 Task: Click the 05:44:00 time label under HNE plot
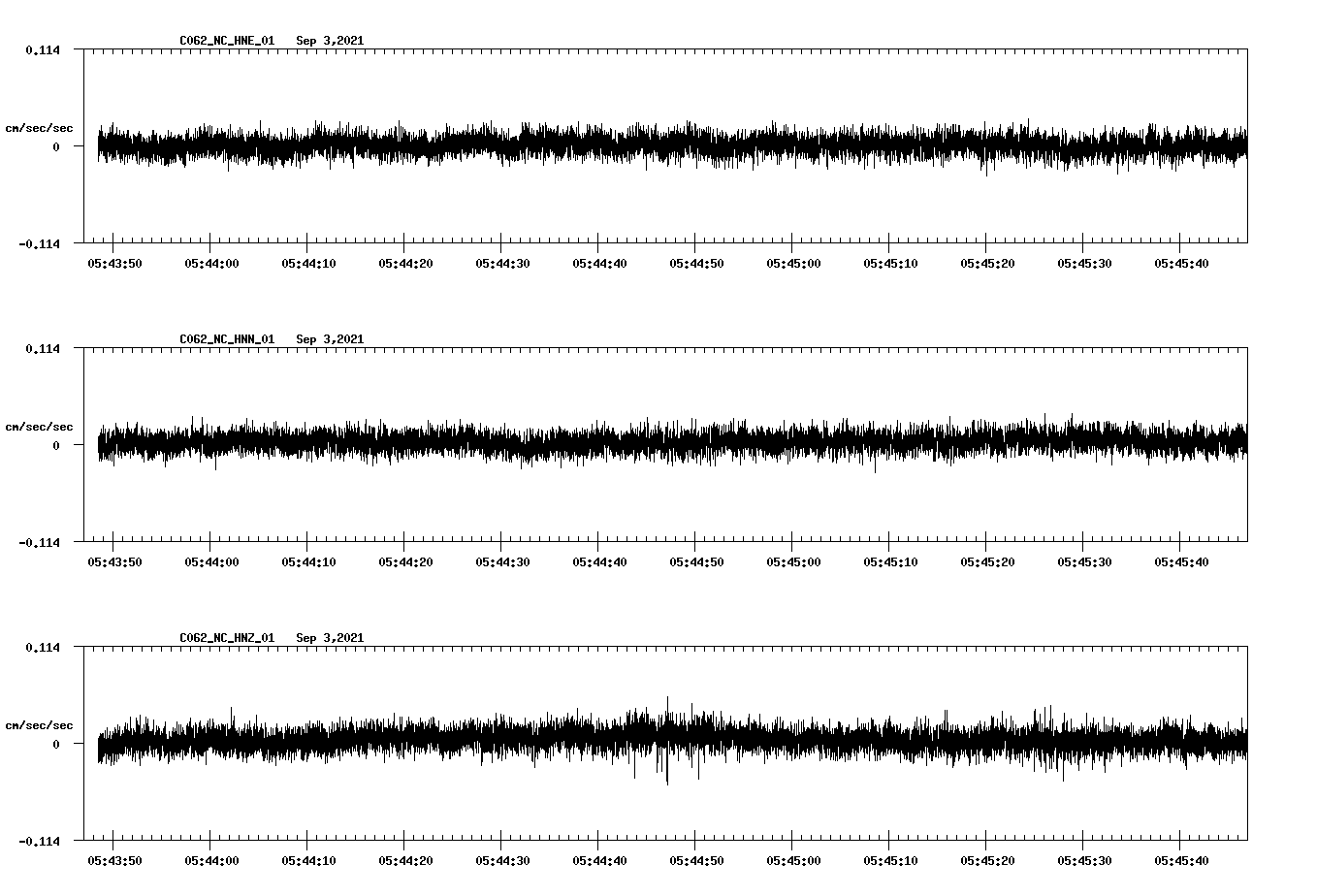click(x=211, y=263)
